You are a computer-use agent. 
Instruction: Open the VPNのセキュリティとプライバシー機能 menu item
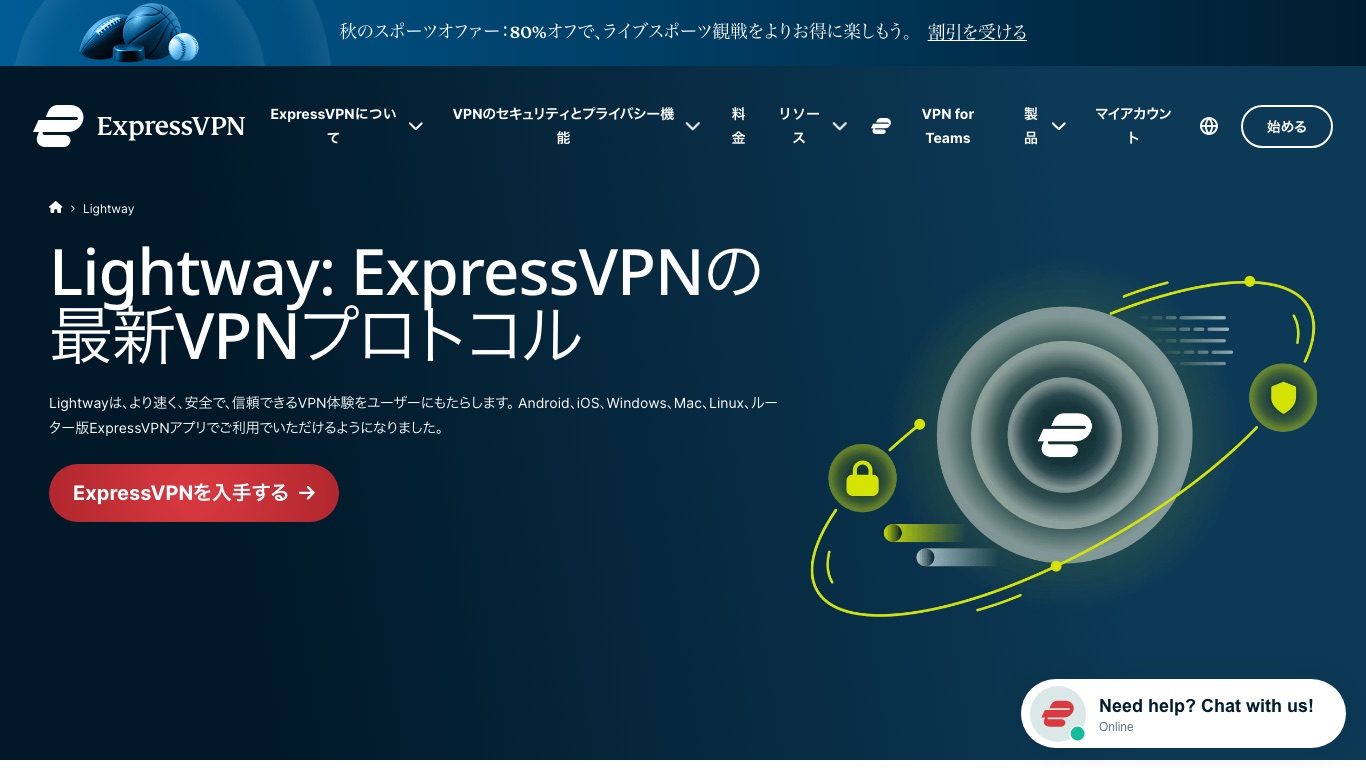pos(563,126)
